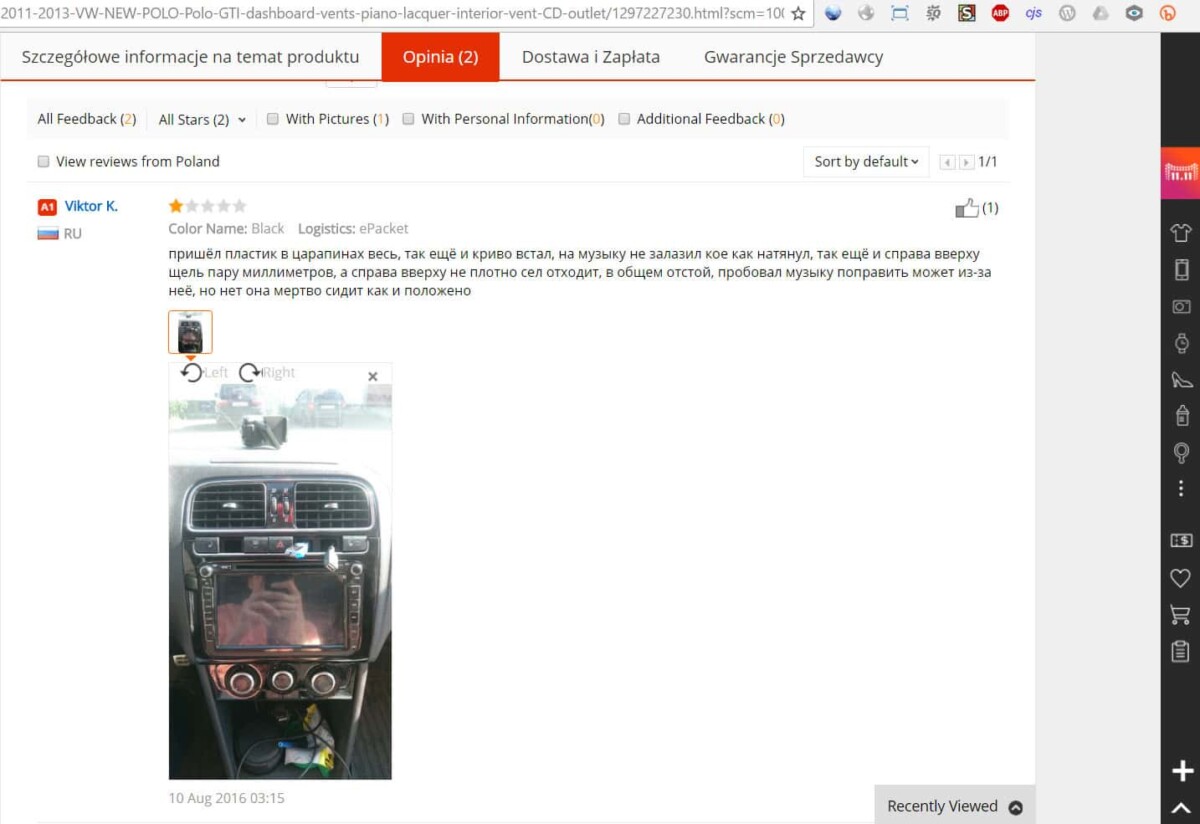Image resolution: width=1200 pixels, height=824 pixels.
Task: Check View reviews from Poland
Action: pyautogui.click(x=43, y=161)
